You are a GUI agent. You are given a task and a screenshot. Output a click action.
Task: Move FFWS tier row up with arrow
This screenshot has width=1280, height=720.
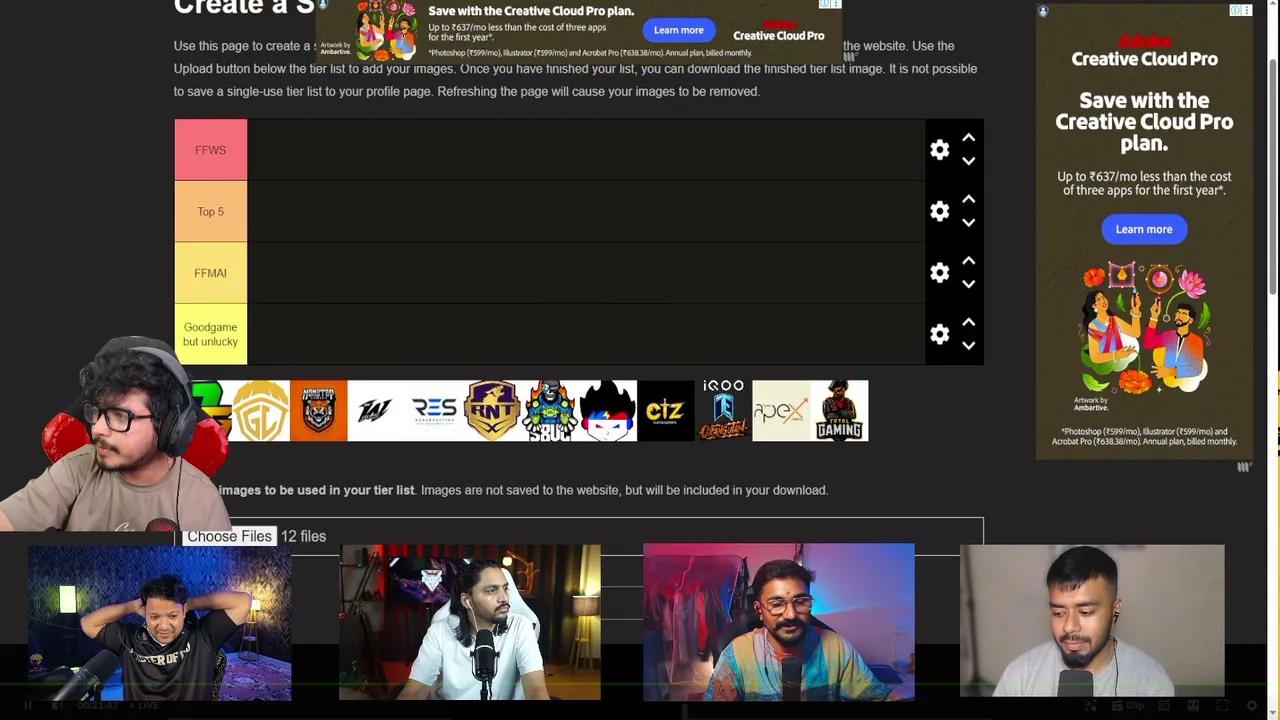[x=968, y=138]
